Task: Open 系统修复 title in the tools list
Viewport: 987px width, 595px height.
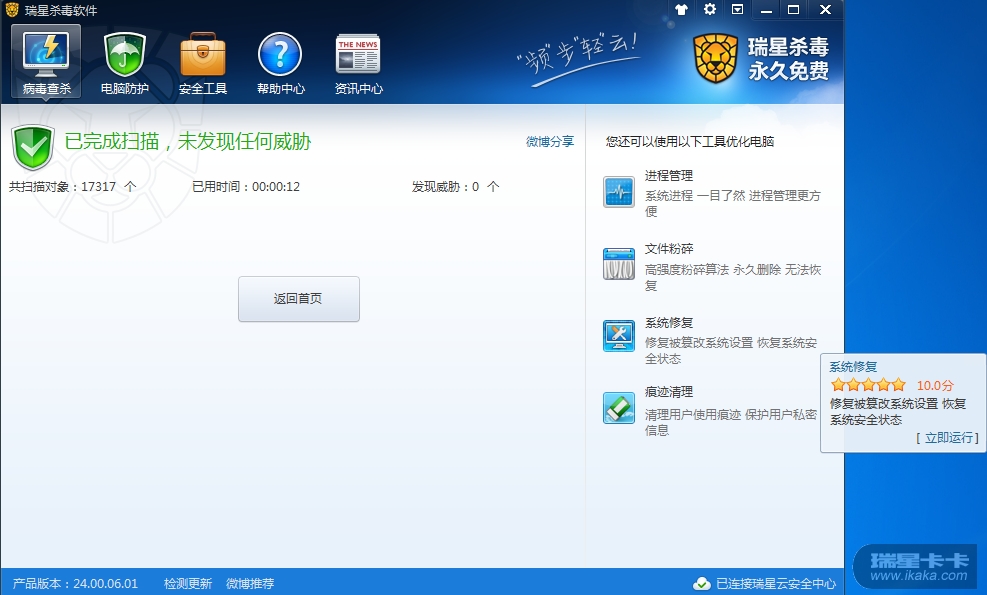Action: point(668,323)
